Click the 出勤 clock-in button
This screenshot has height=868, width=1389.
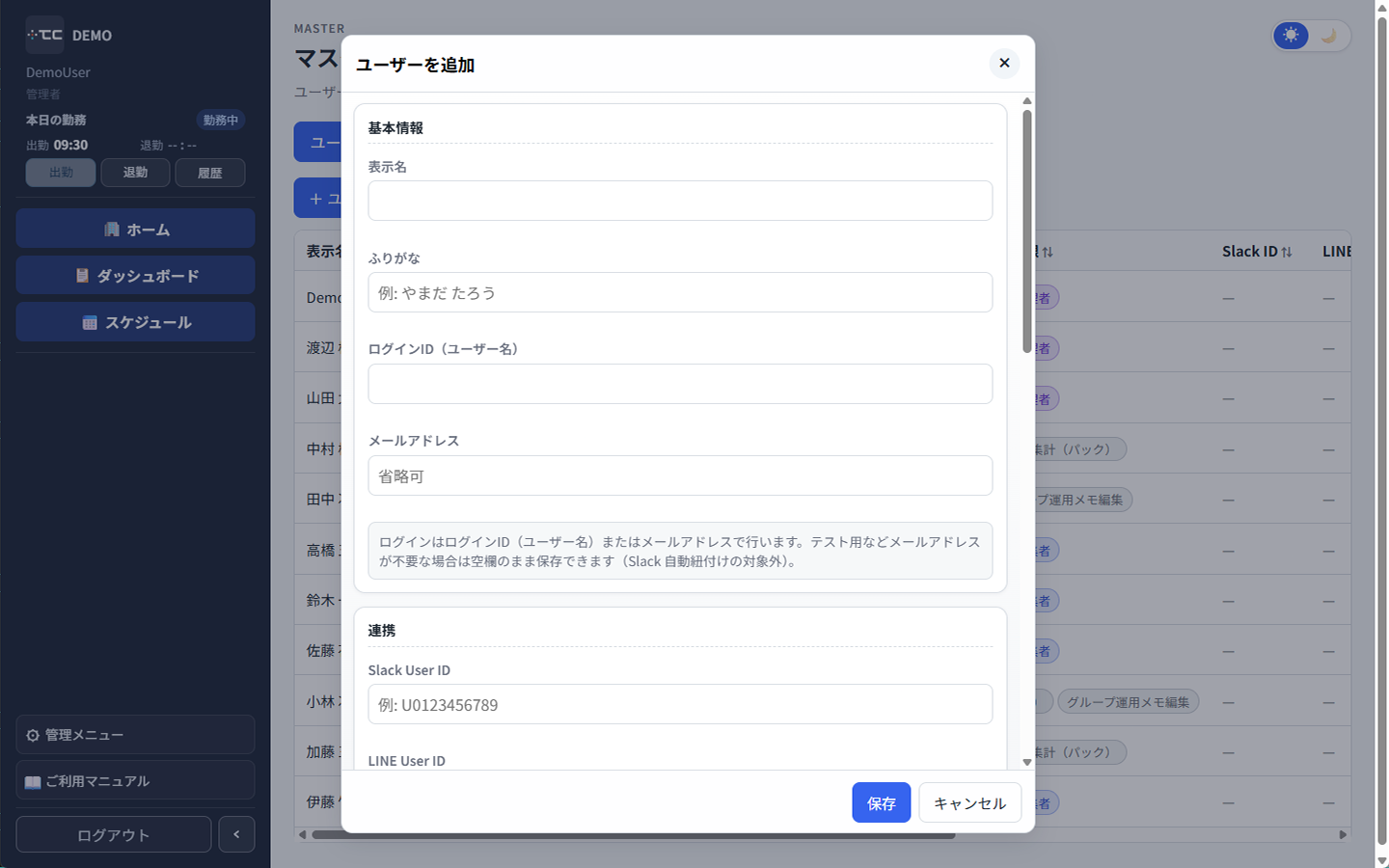click(61, 173)
